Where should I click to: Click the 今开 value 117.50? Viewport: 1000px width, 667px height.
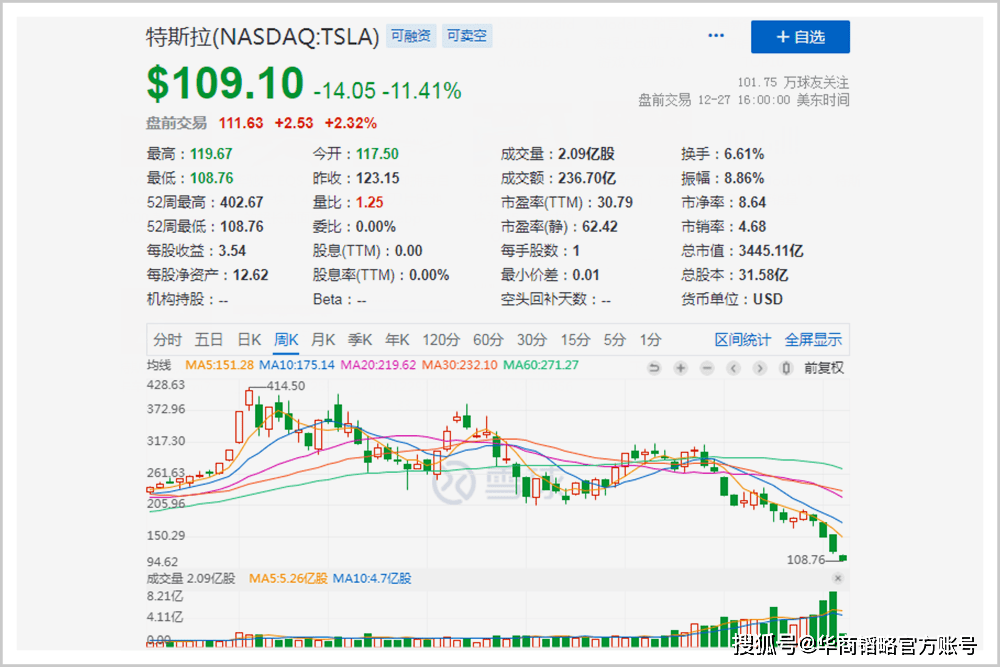377,154
